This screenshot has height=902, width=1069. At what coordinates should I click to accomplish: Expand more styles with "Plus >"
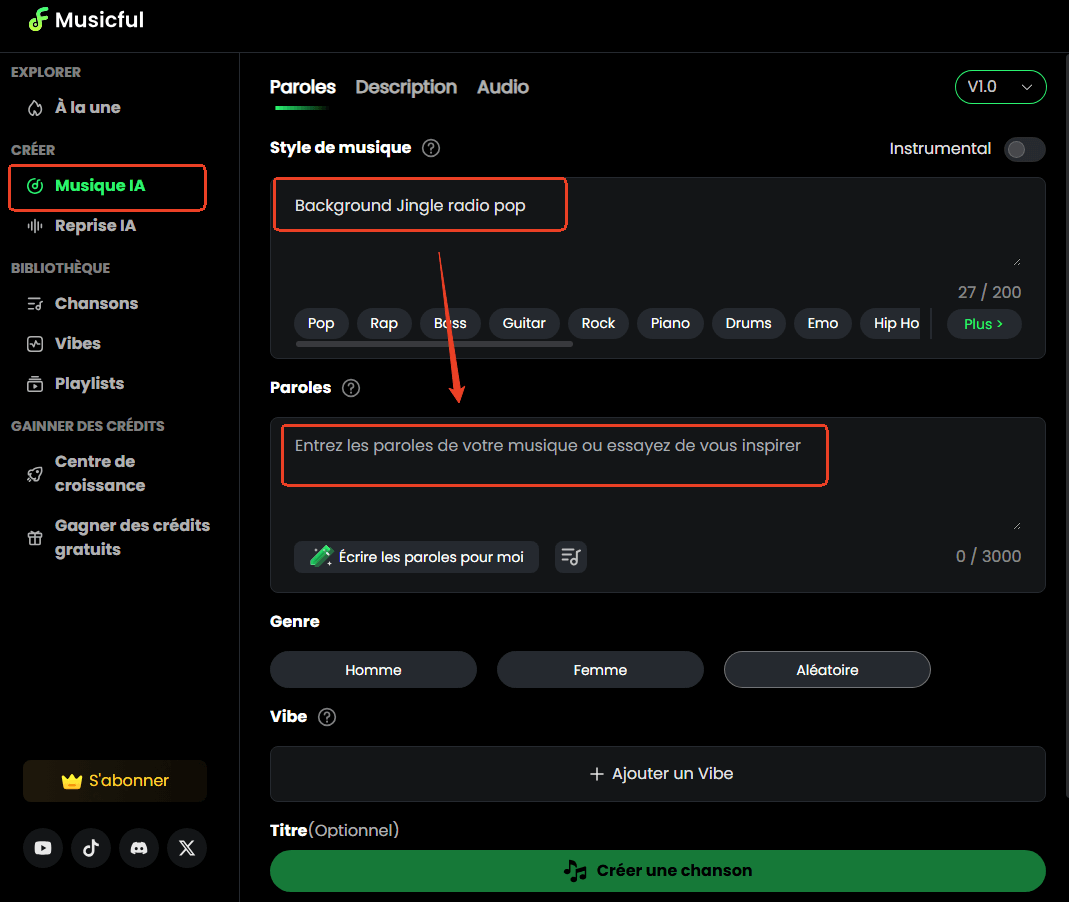tap(983, 323)
